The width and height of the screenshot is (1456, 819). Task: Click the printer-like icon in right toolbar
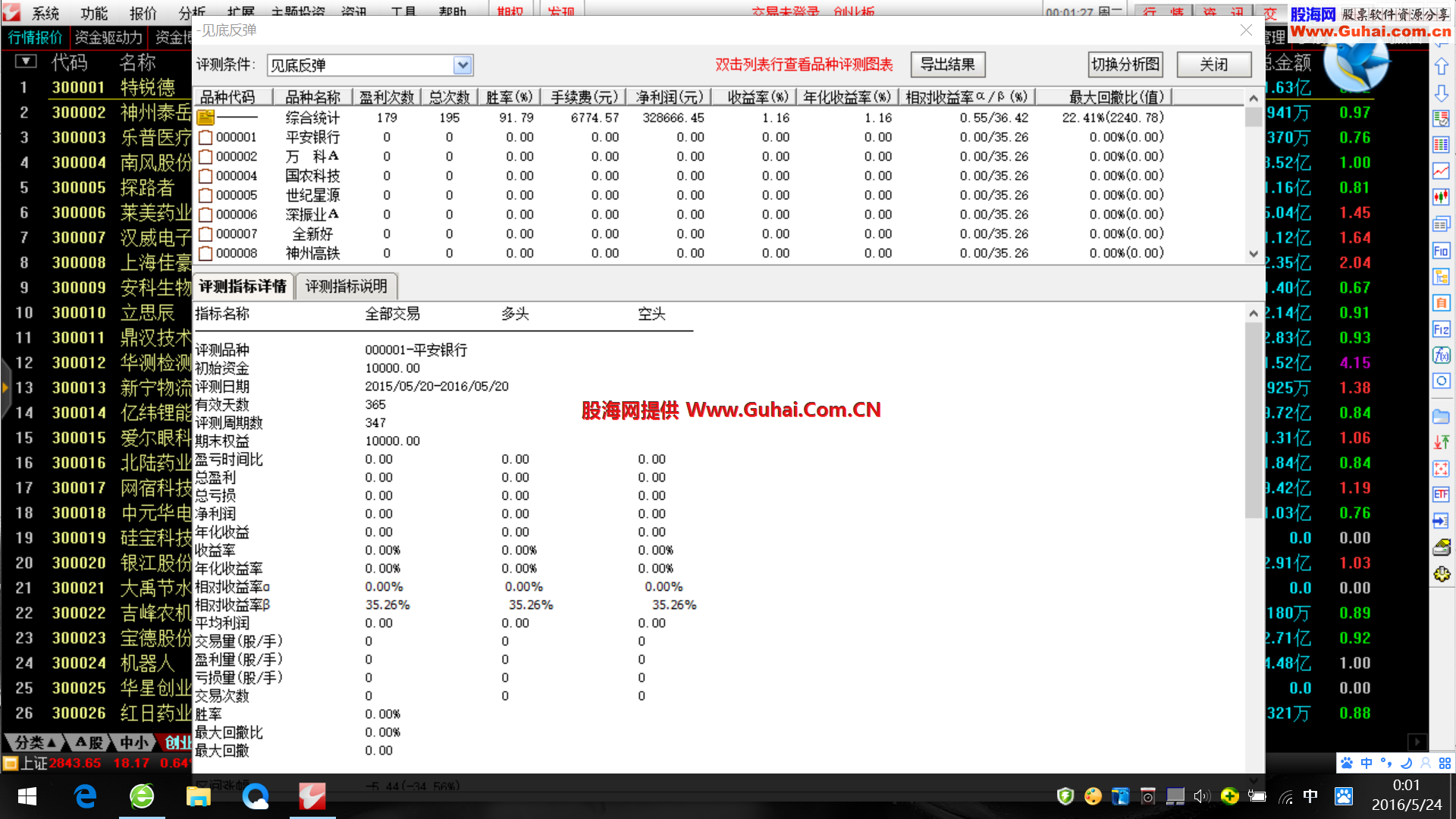(x=1442, y=548)
